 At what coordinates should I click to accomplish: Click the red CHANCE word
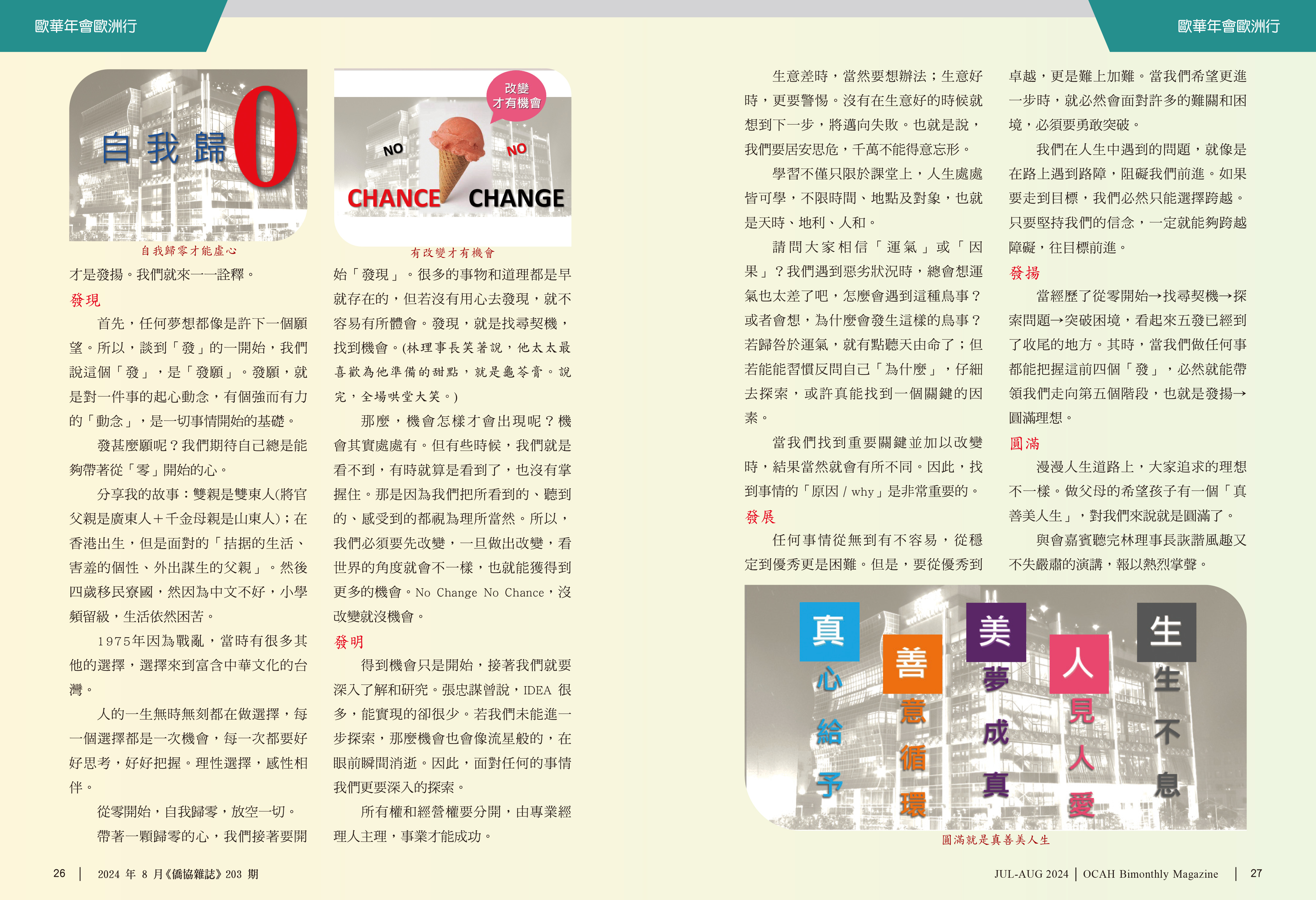(x=394, y=199)
